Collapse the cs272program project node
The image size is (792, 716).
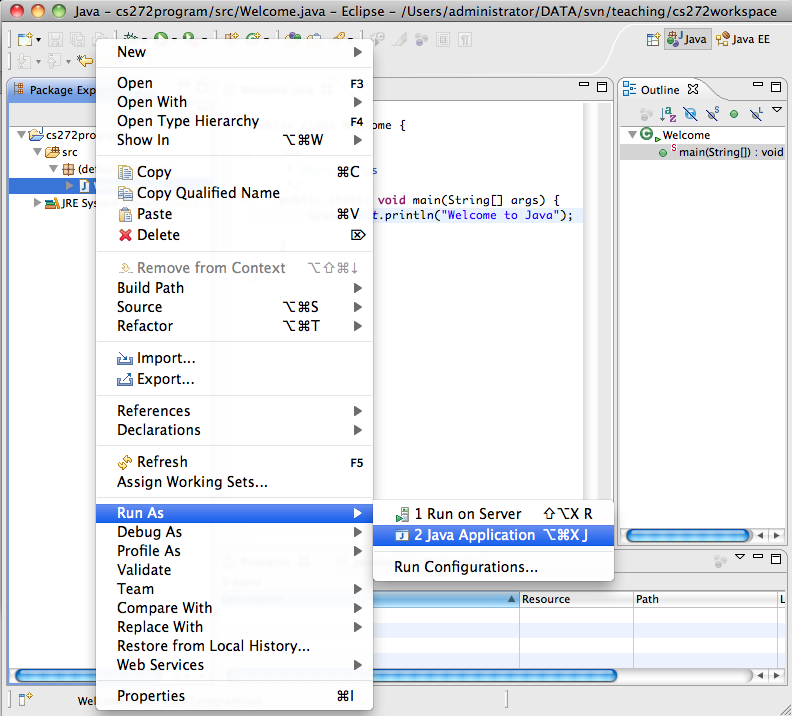21,135
